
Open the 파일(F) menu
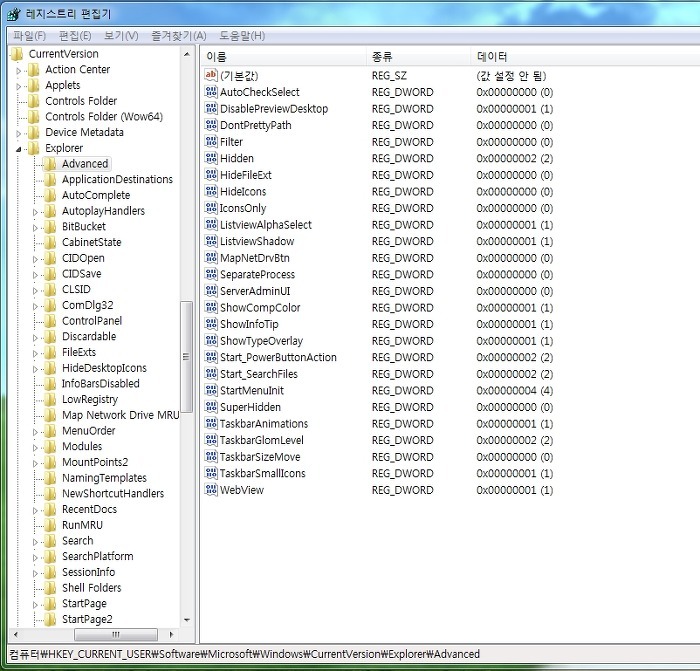click(29, 36)
